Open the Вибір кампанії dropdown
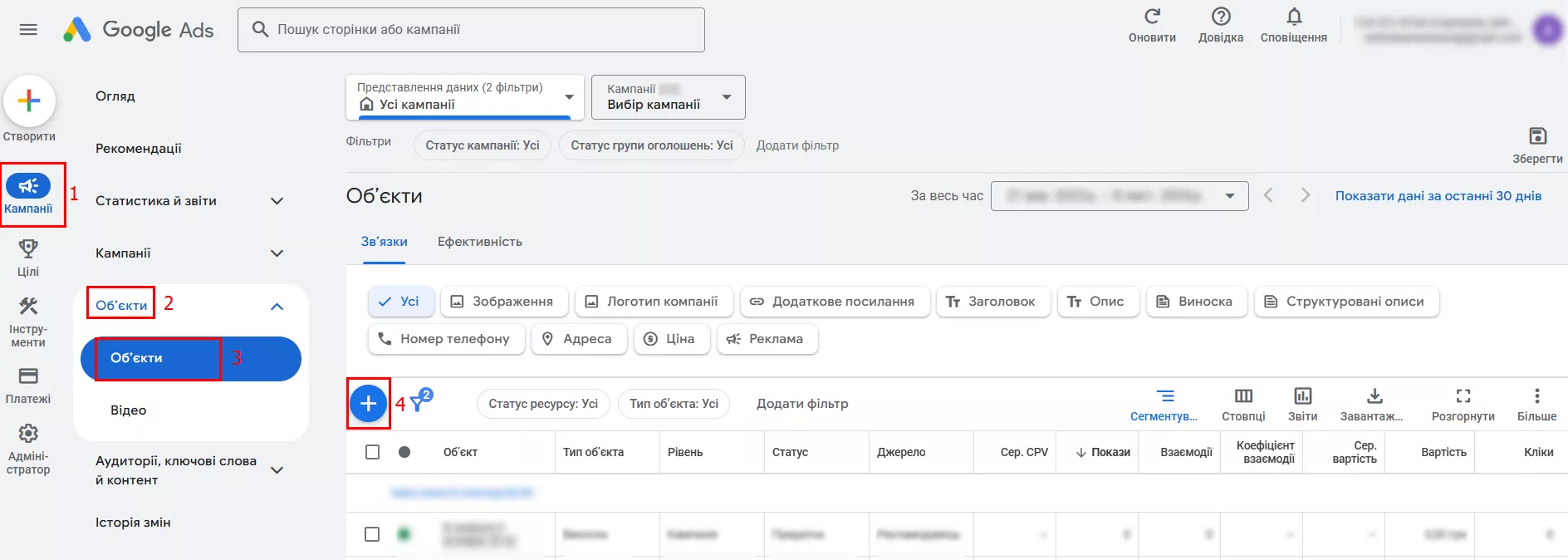1568x560 pixels. (x=668, y=97)
